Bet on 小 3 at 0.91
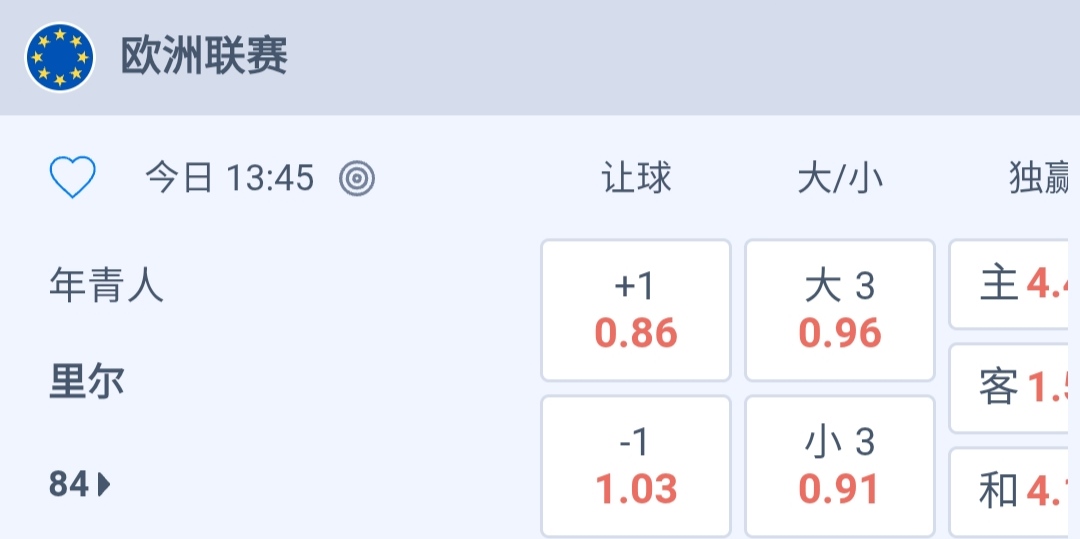 tap(840, 466)
